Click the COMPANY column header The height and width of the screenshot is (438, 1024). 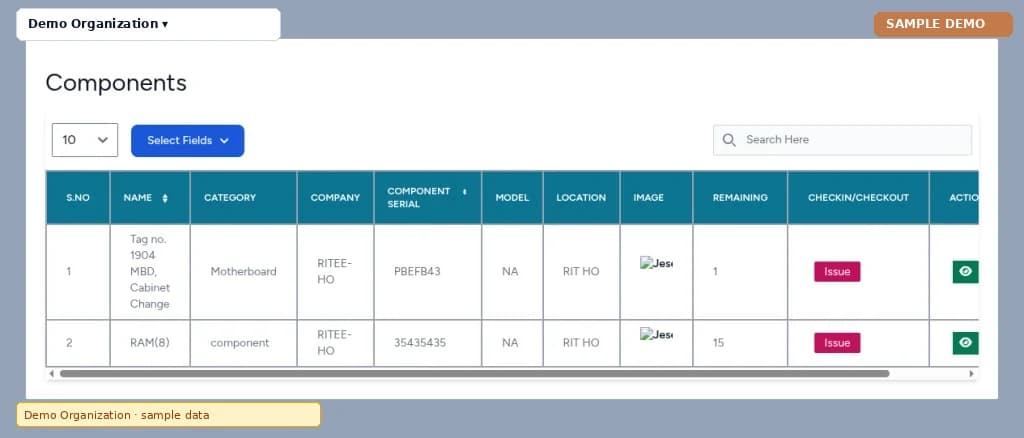pyautogui.click(x=336, y=198)
